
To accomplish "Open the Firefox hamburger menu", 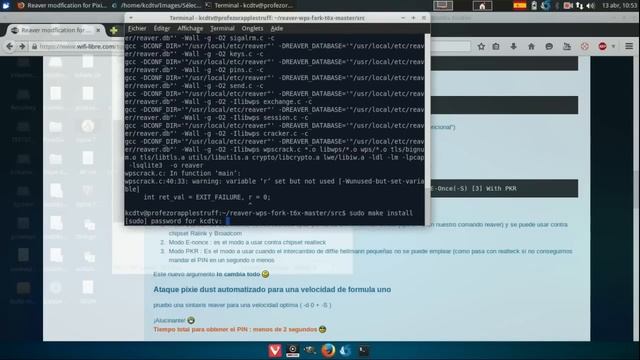I will tap(629, 47).
